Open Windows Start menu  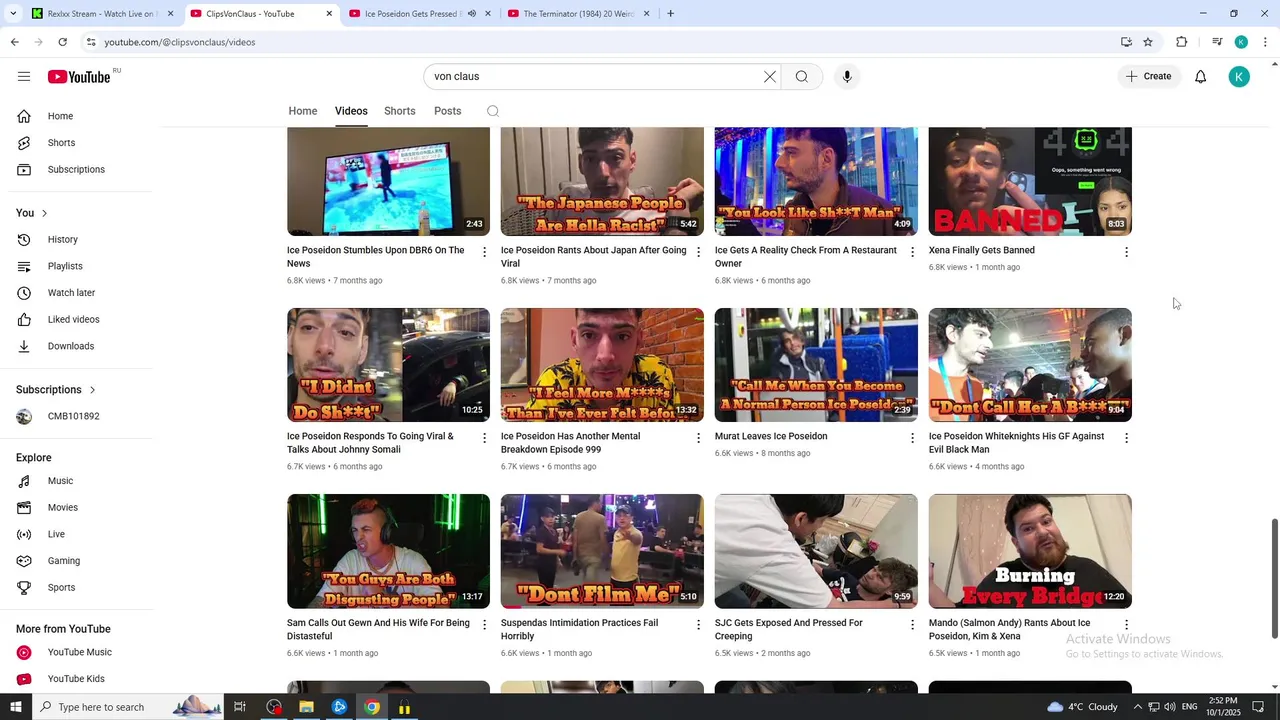pyautogui.click(x=15, y=707)
